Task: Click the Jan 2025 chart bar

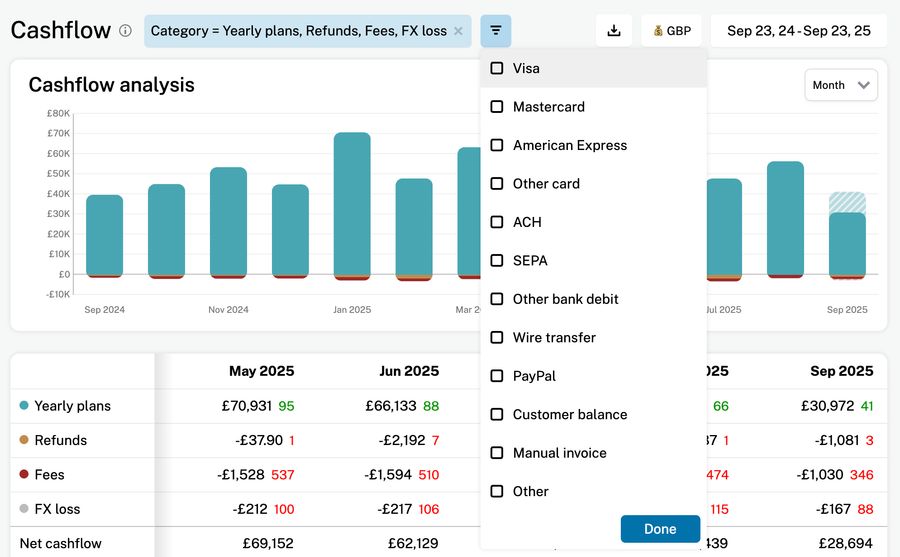Action: (352, 204)
